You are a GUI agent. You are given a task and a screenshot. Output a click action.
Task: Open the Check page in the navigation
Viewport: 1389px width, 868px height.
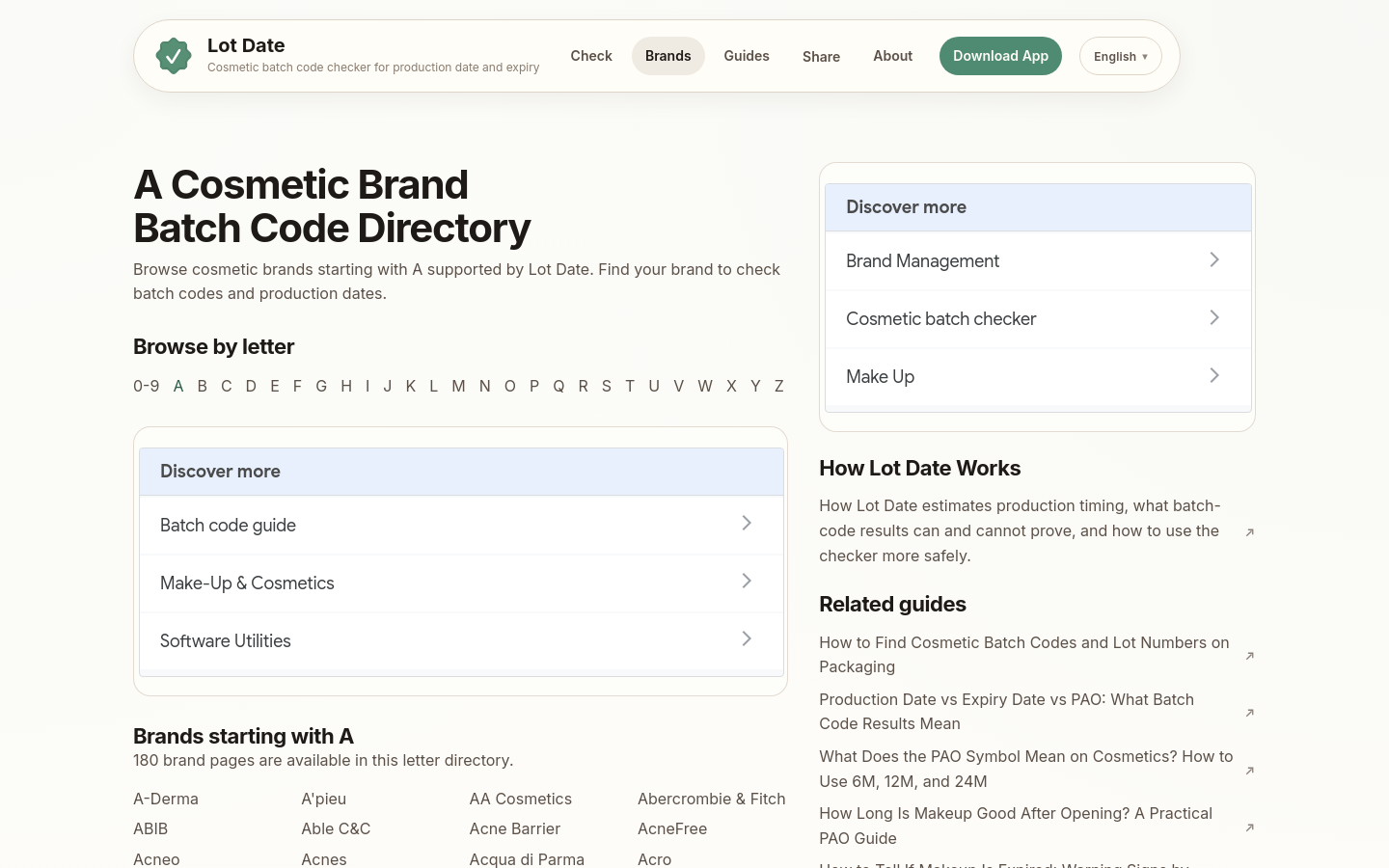point(591,56)
